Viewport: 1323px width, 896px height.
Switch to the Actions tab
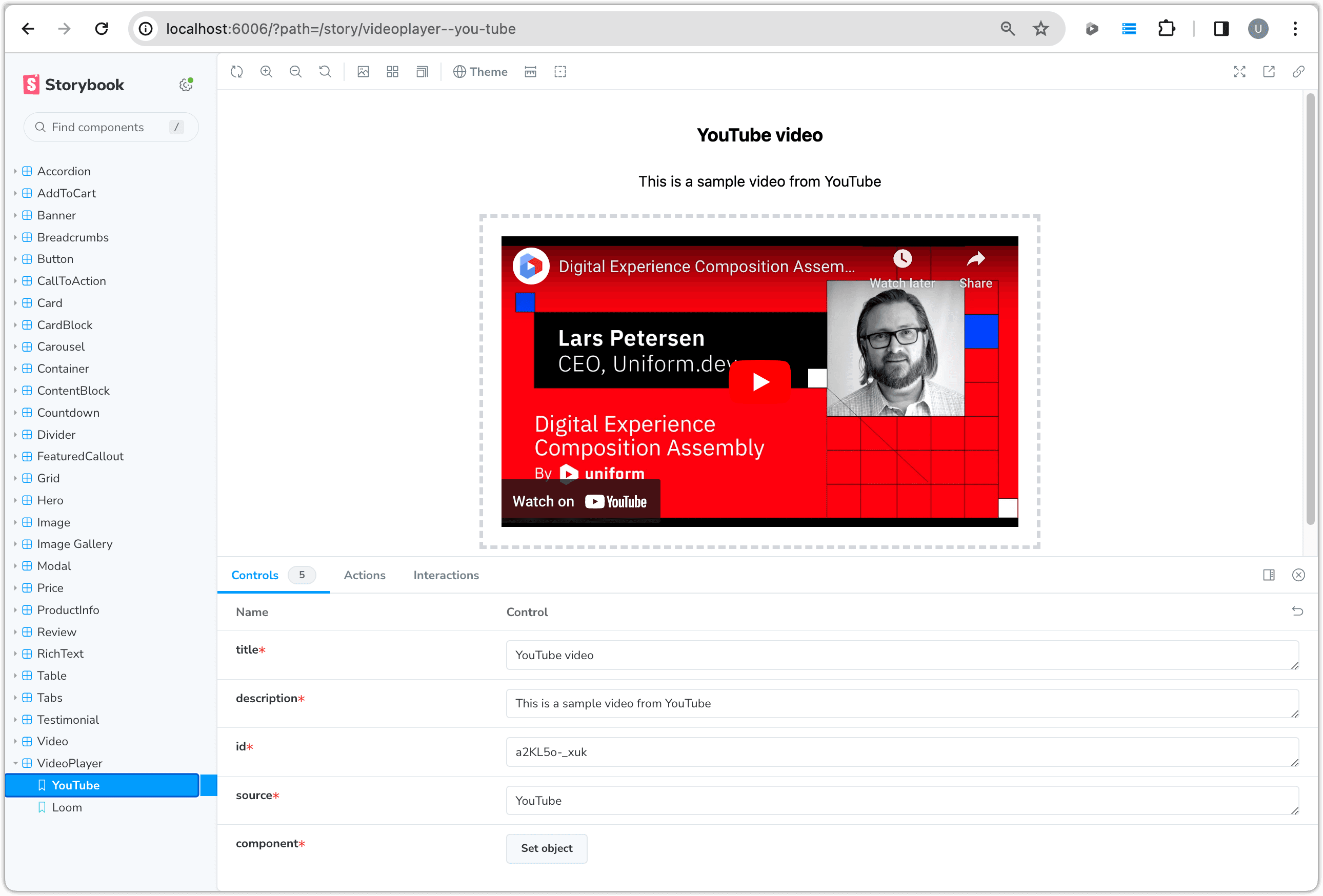tap(364, 575)
